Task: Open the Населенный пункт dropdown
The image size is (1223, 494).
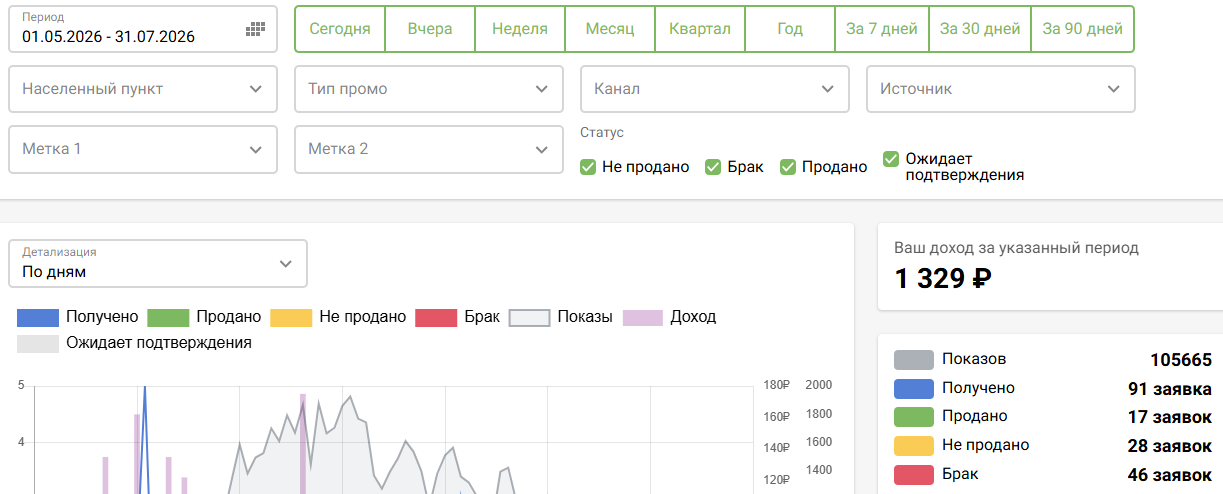Action: [x=143, y=89]
